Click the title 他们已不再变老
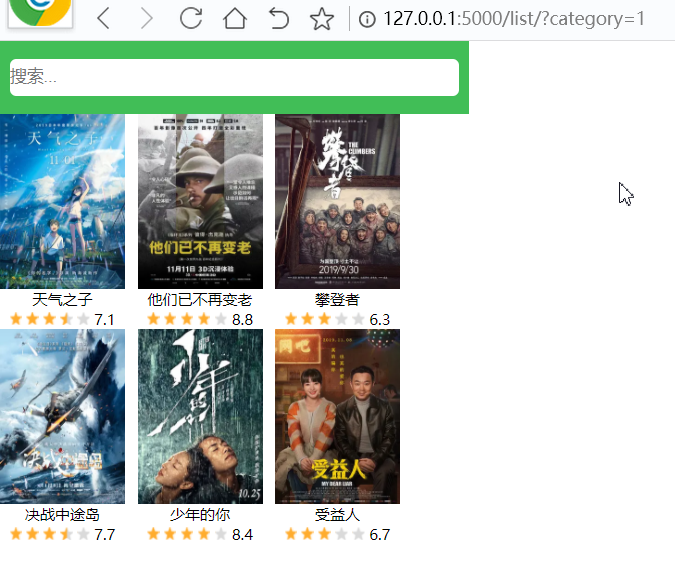675x564 pixels. click(200, 300)
